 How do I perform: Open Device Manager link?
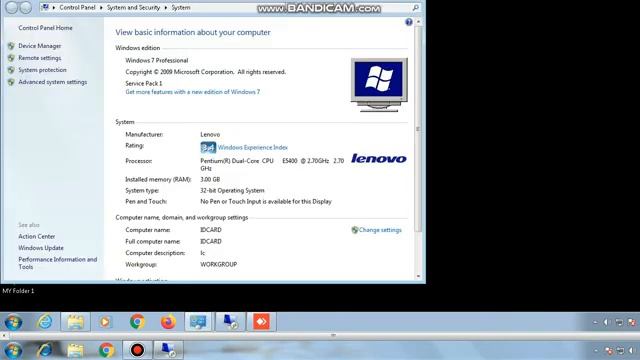40,46
